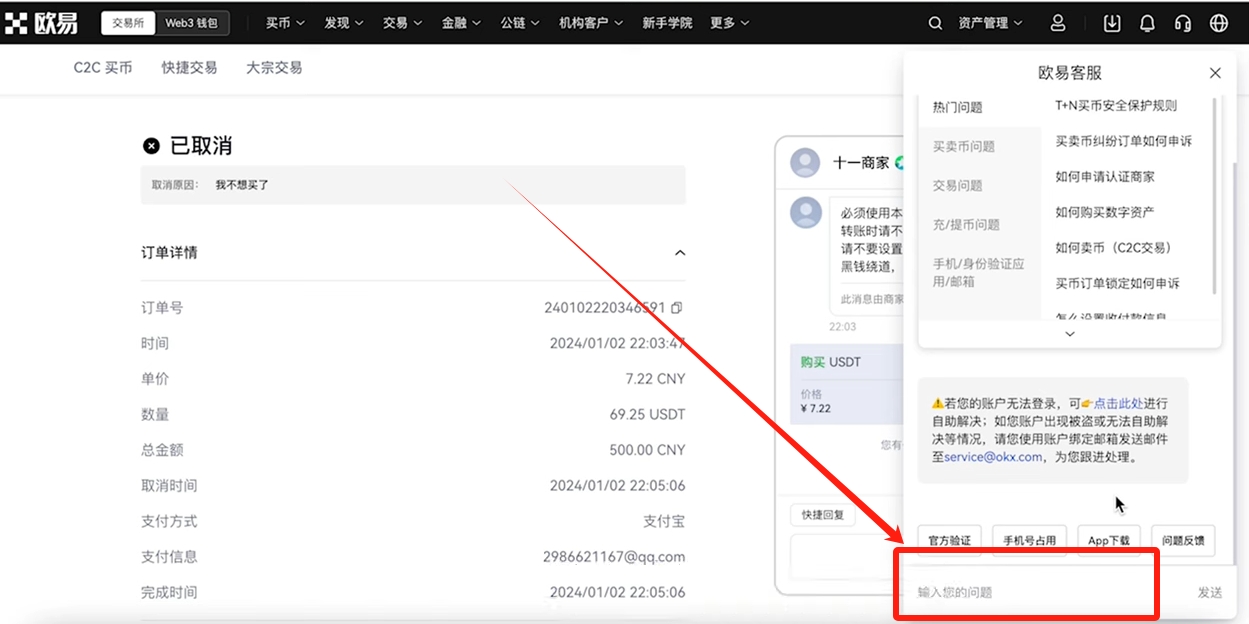Open the 资产管理 dropdown

click(x=990, y=23)
